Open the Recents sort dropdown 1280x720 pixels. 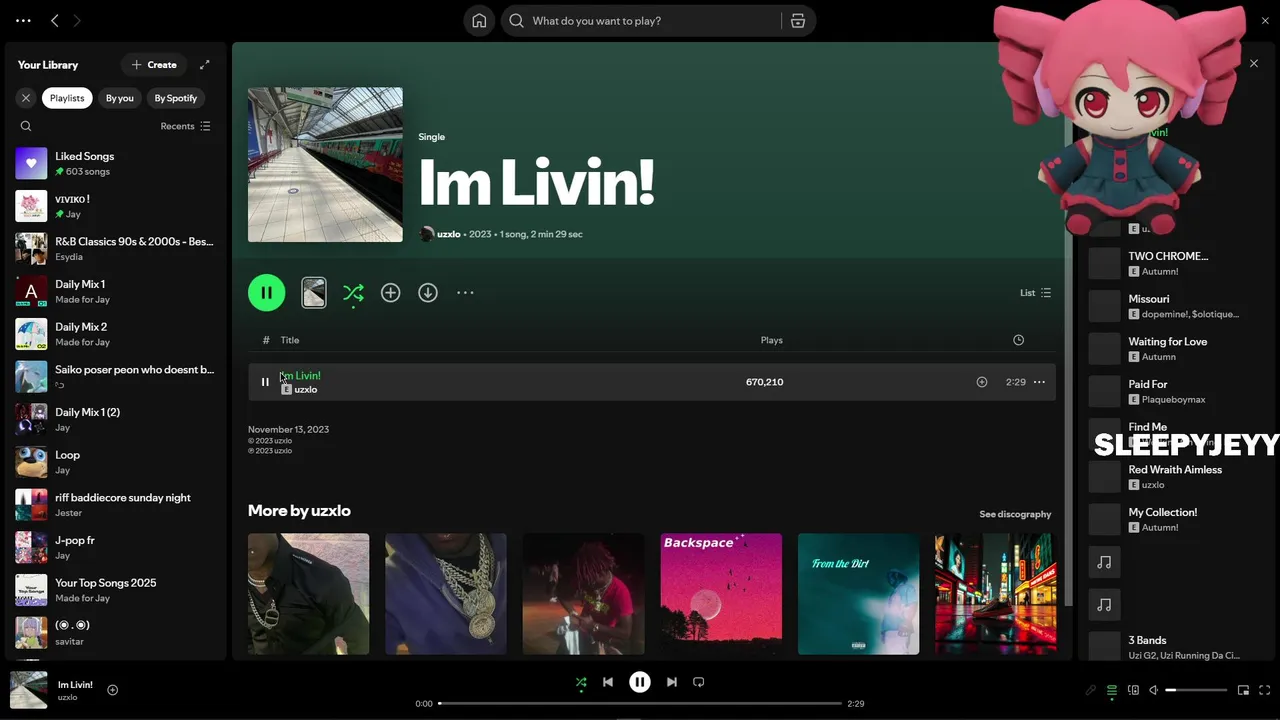point(186,126)
